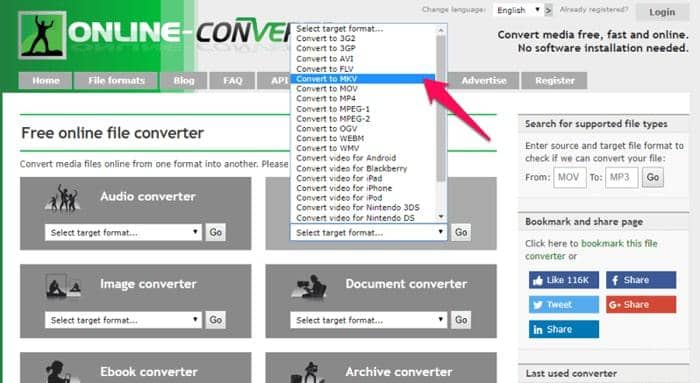Click the Image converter icon
The height and width of the screenshot is (383, 700).
coord(63,286)
